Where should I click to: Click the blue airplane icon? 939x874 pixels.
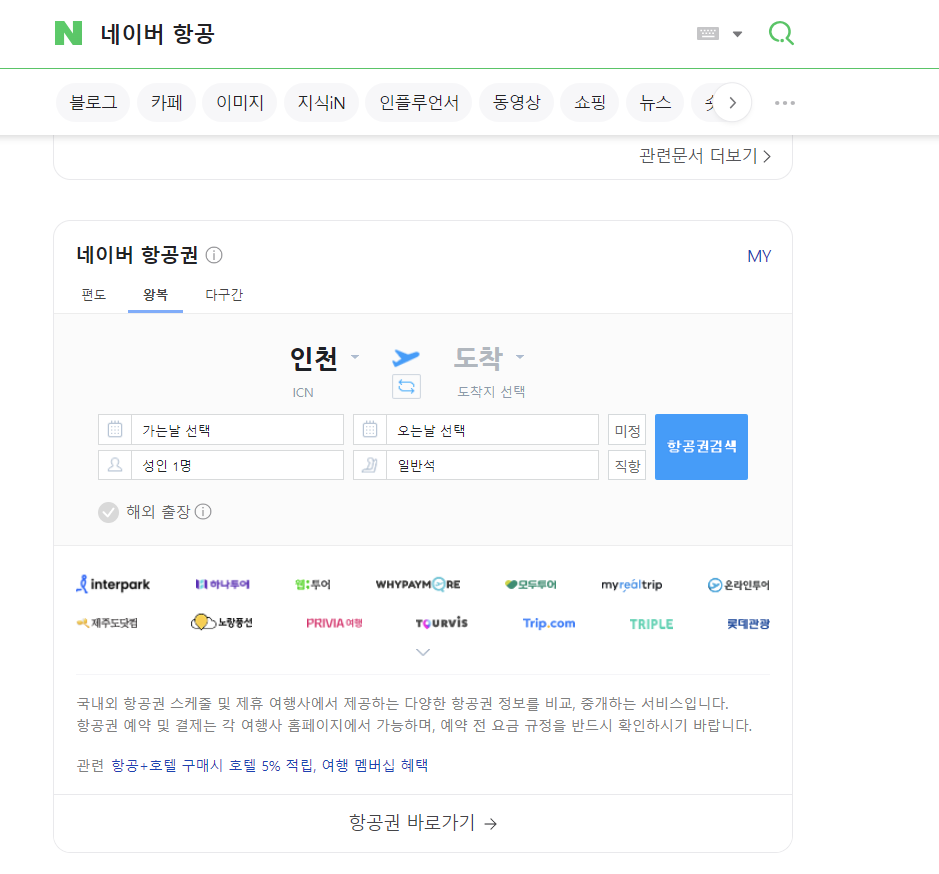[x=406, y=358]
